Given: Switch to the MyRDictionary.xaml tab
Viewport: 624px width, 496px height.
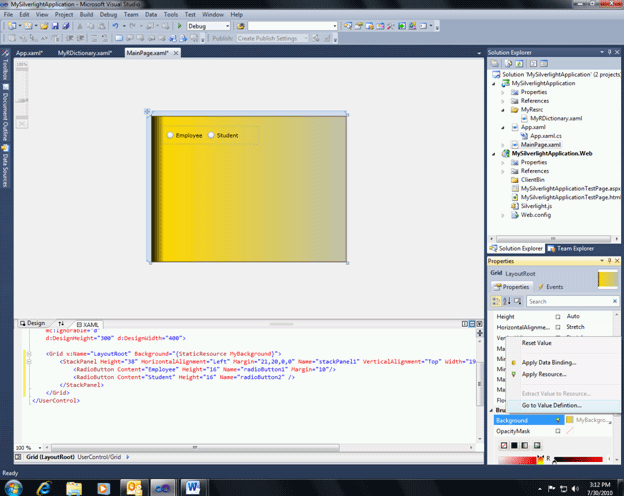Looking at the screenshot, I should point(84,52).
